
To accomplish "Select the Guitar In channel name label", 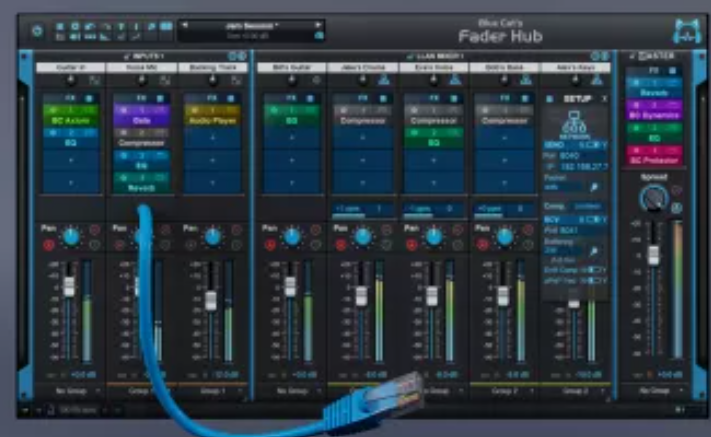I will point(71,68).
